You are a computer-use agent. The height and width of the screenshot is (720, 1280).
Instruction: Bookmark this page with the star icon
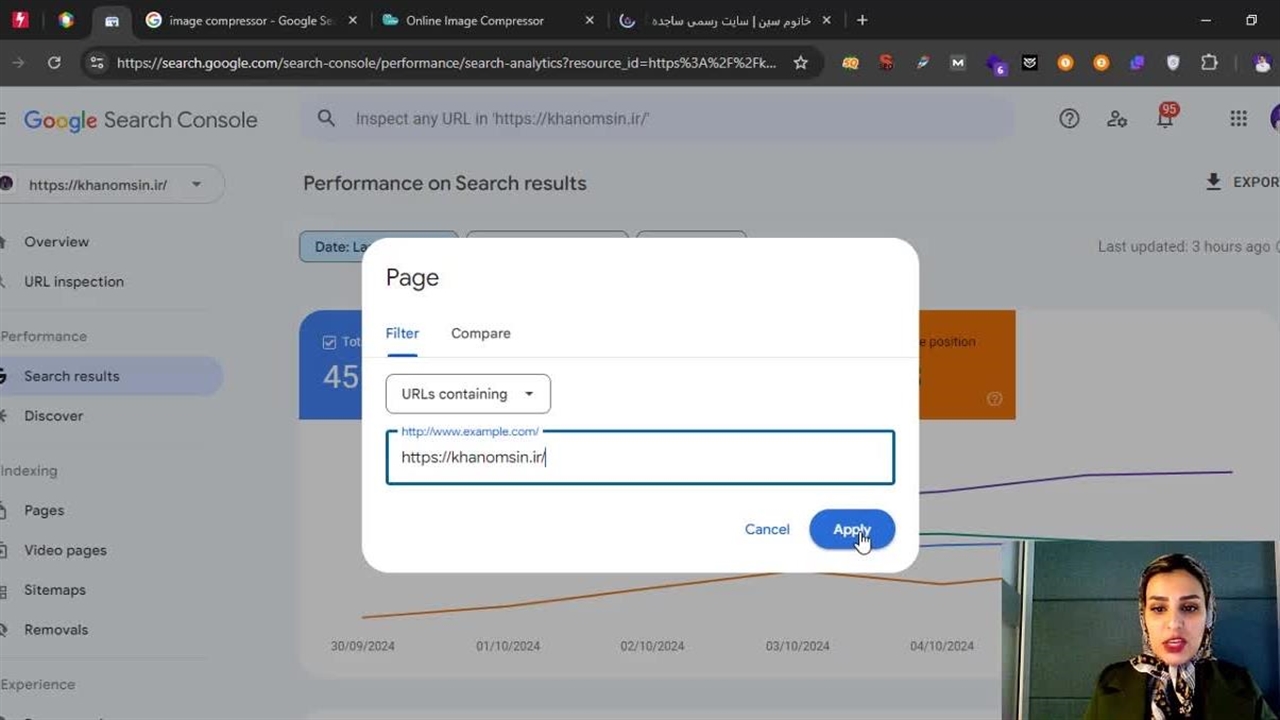coord(800,63)
